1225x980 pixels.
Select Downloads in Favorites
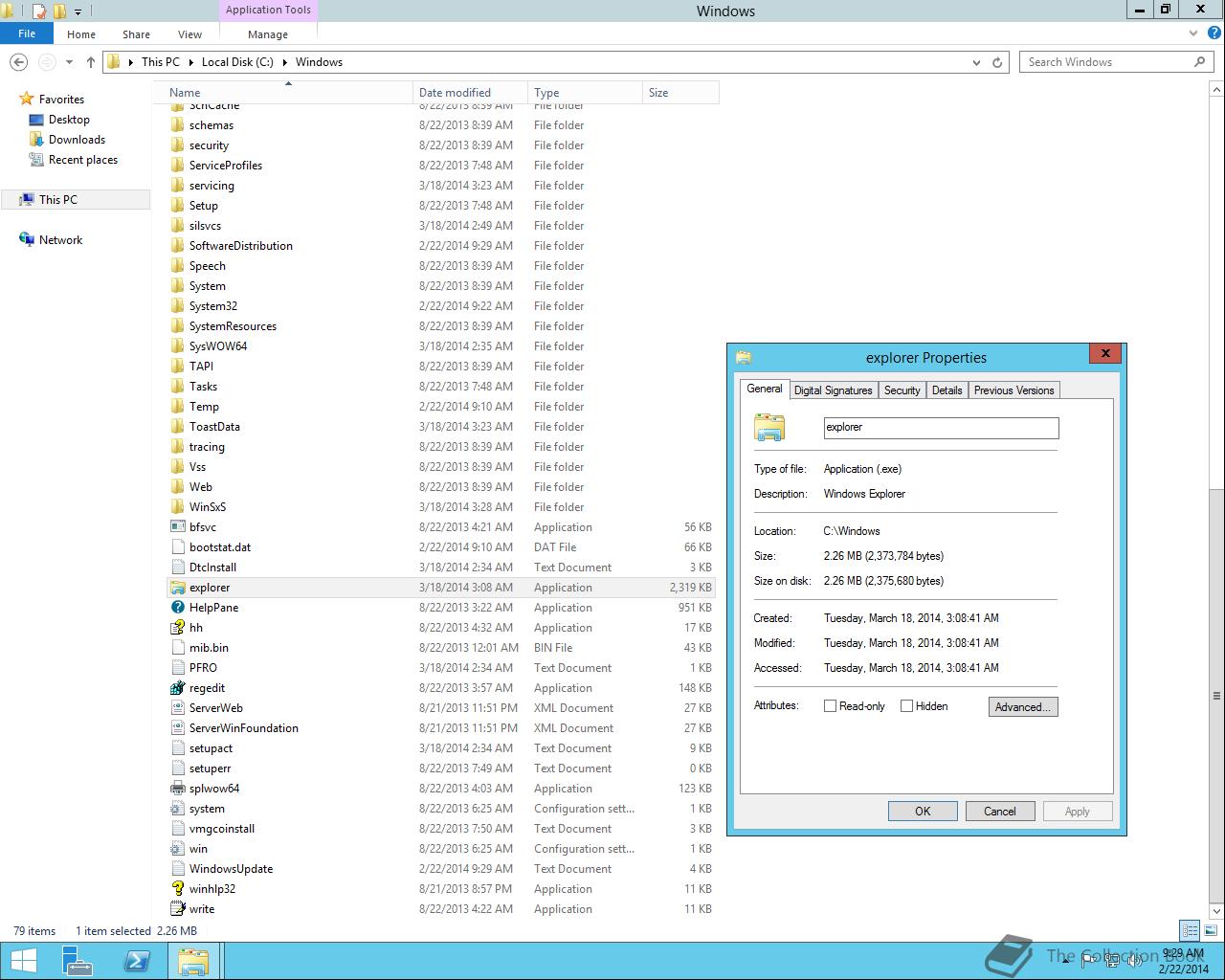coord(77,140)
